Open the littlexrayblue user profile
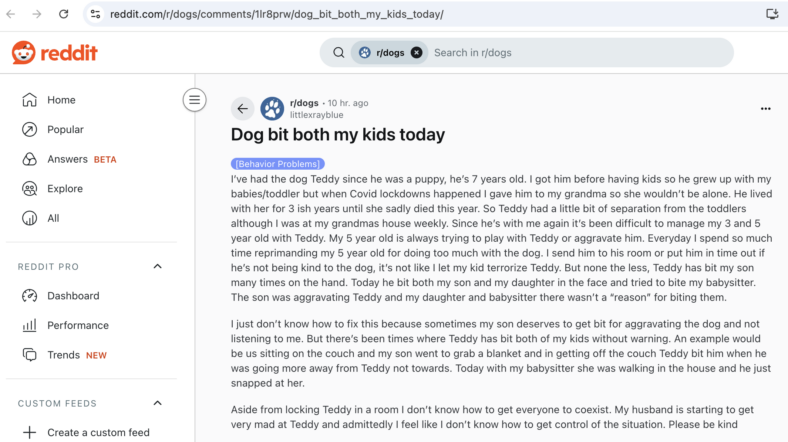 [317, 115]
